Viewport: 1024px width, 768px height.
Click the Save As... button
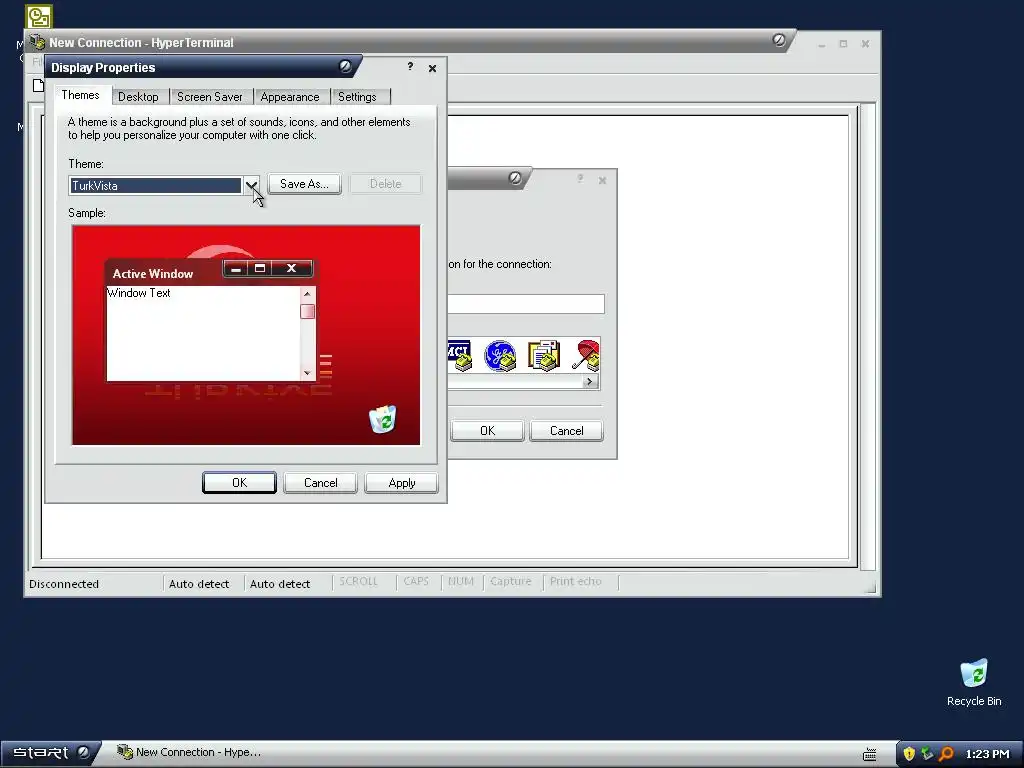tap(304, 184)
